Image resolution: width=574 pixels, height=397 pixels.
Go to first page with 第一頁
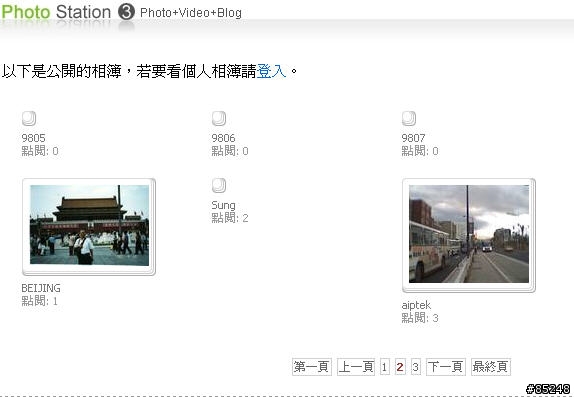pyautogui.click(x=312, y=367)
